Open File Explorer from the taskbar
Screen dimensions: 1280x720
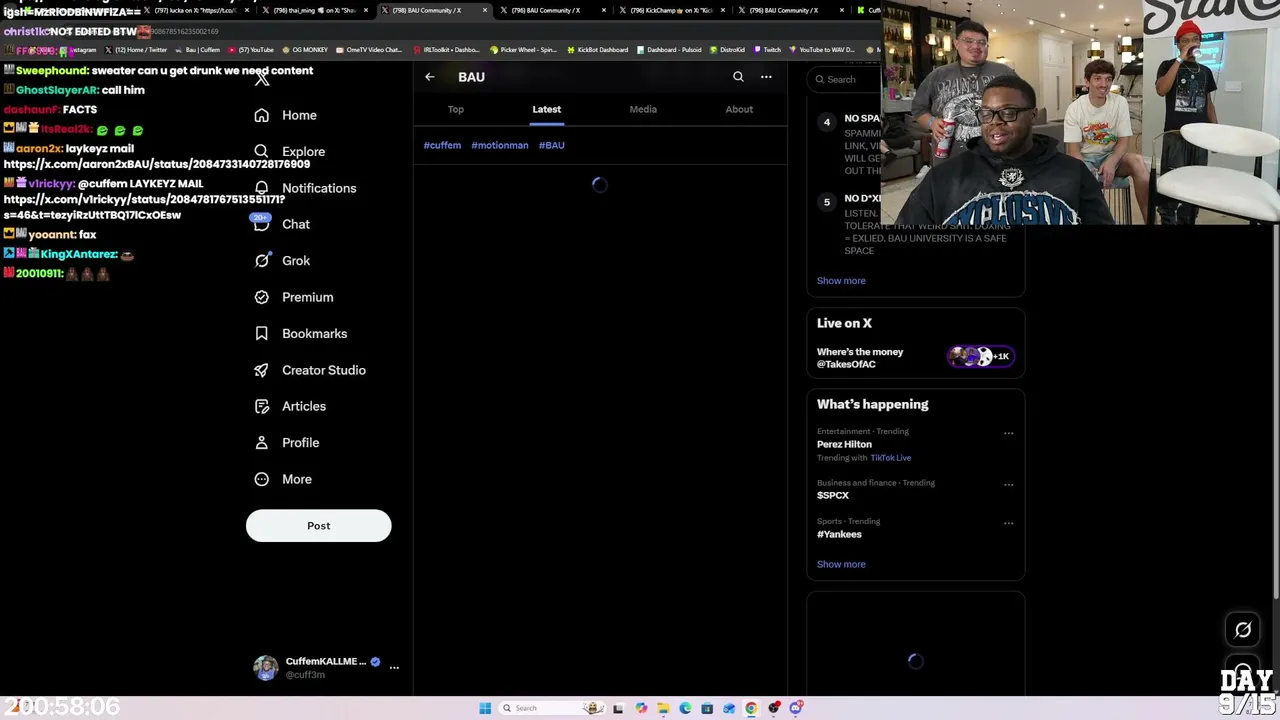663,708
